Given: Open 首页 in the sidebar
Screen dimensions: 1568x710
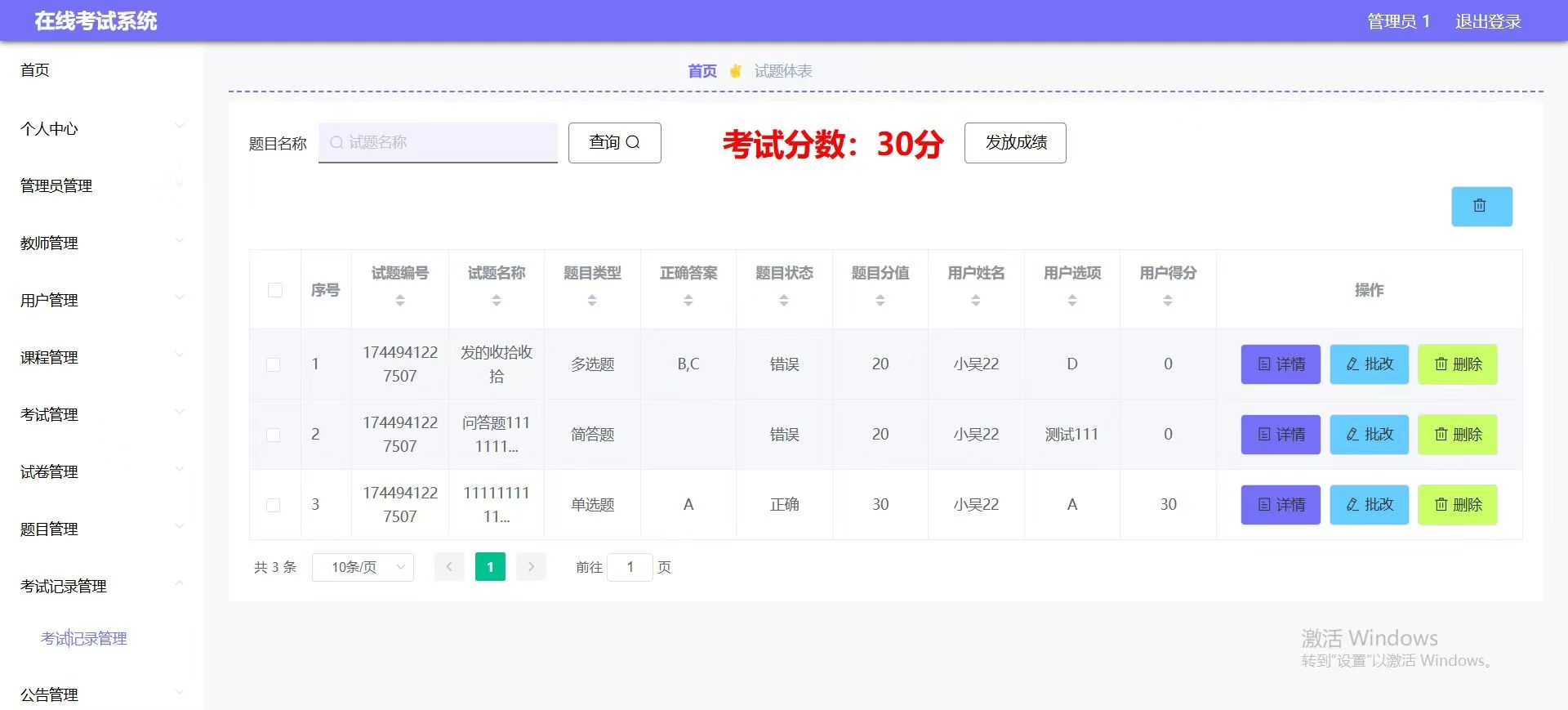Looking at the screenshot, I should [34, 70].
